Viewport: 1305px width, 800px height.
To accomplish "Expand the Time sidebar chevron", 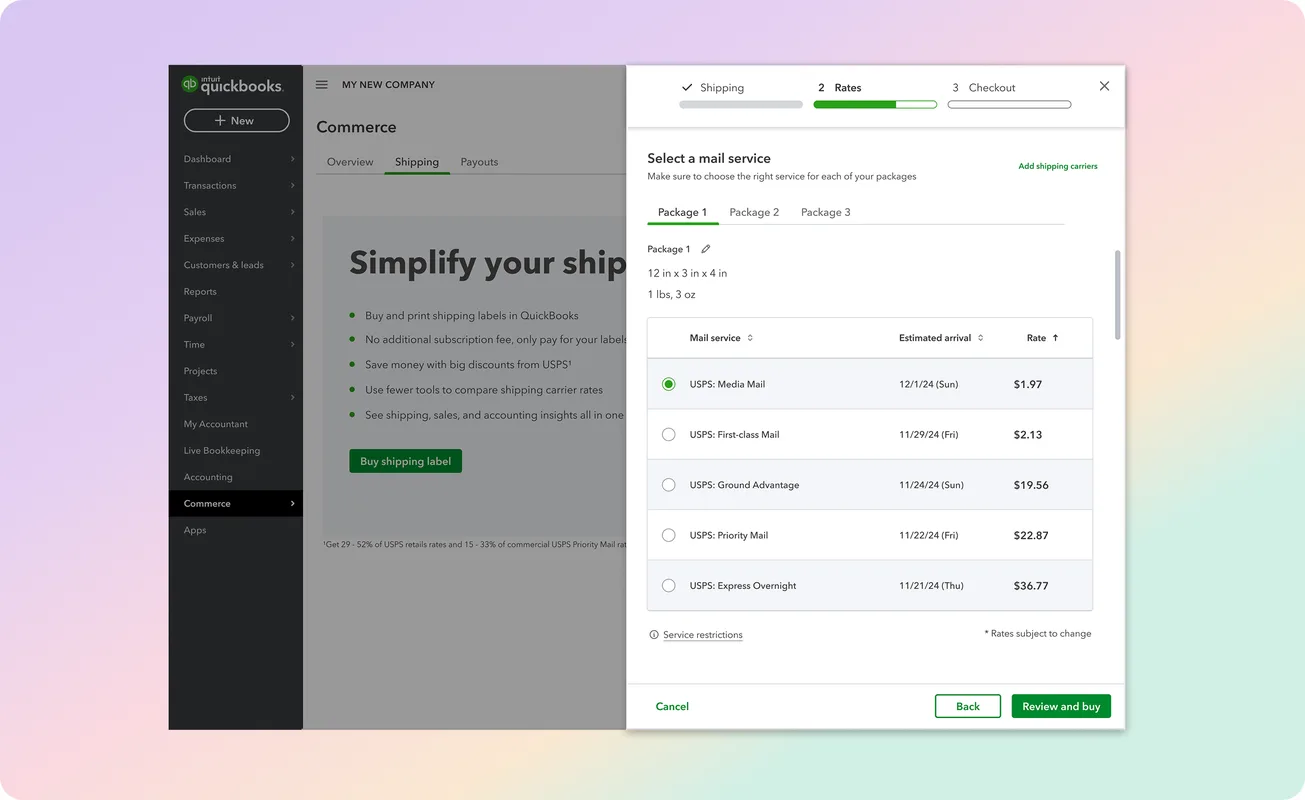I will tap(292, 344).
